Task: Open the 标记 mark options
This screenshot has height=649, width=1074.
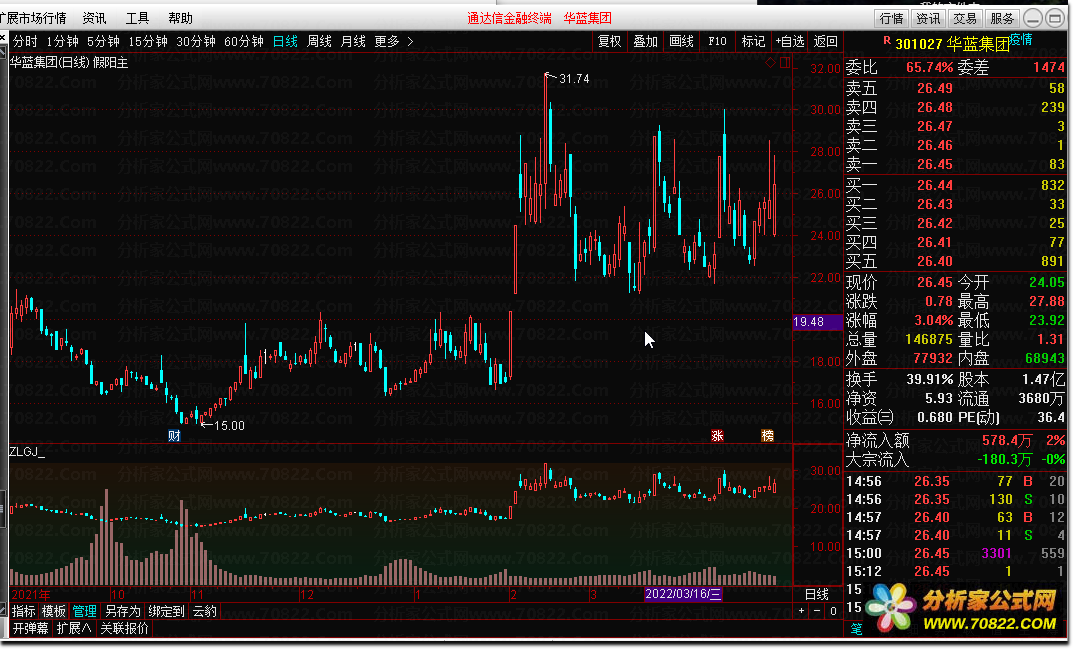Action: click(x=753, y=42)
